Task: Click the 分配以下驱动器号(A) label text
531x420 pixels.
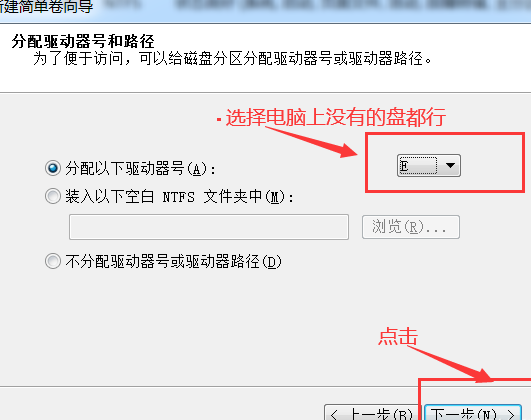Action: coord(140,168)
